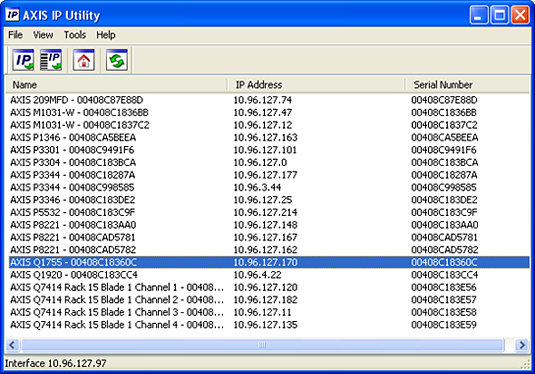Viewport: 535px width, 374px height.
Task: Open the File menu
Action: [15, 35]
